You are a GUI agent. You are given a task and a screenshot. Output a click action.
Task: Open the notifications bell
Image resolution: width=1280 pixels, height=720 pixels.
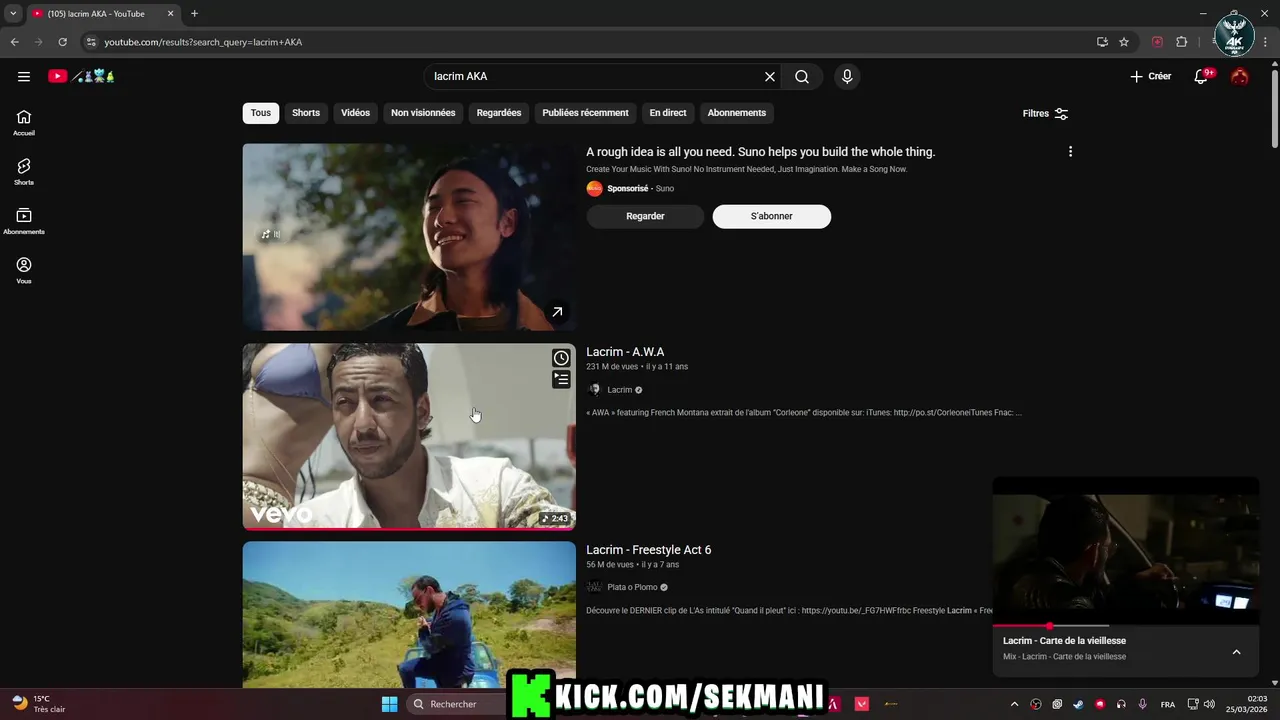pos(1202,76)
